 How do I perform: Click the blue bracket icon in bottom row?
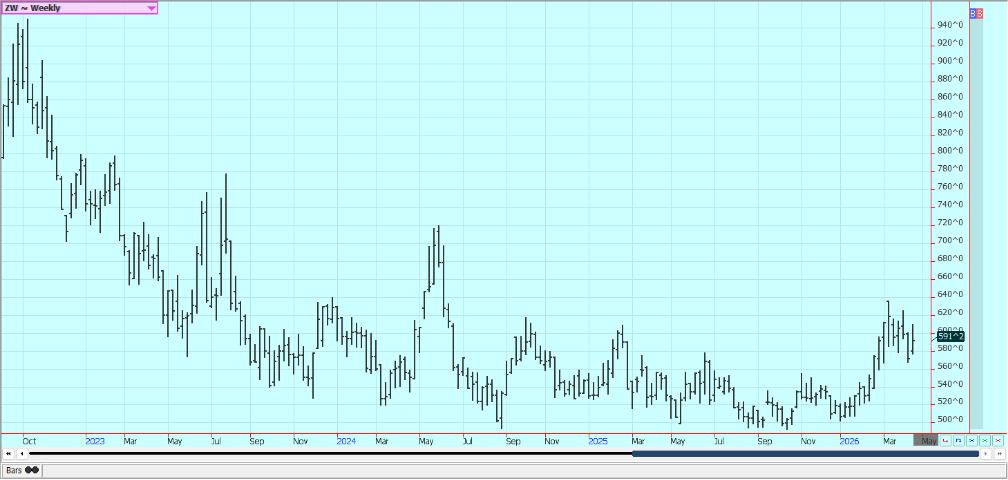point(958,440)
